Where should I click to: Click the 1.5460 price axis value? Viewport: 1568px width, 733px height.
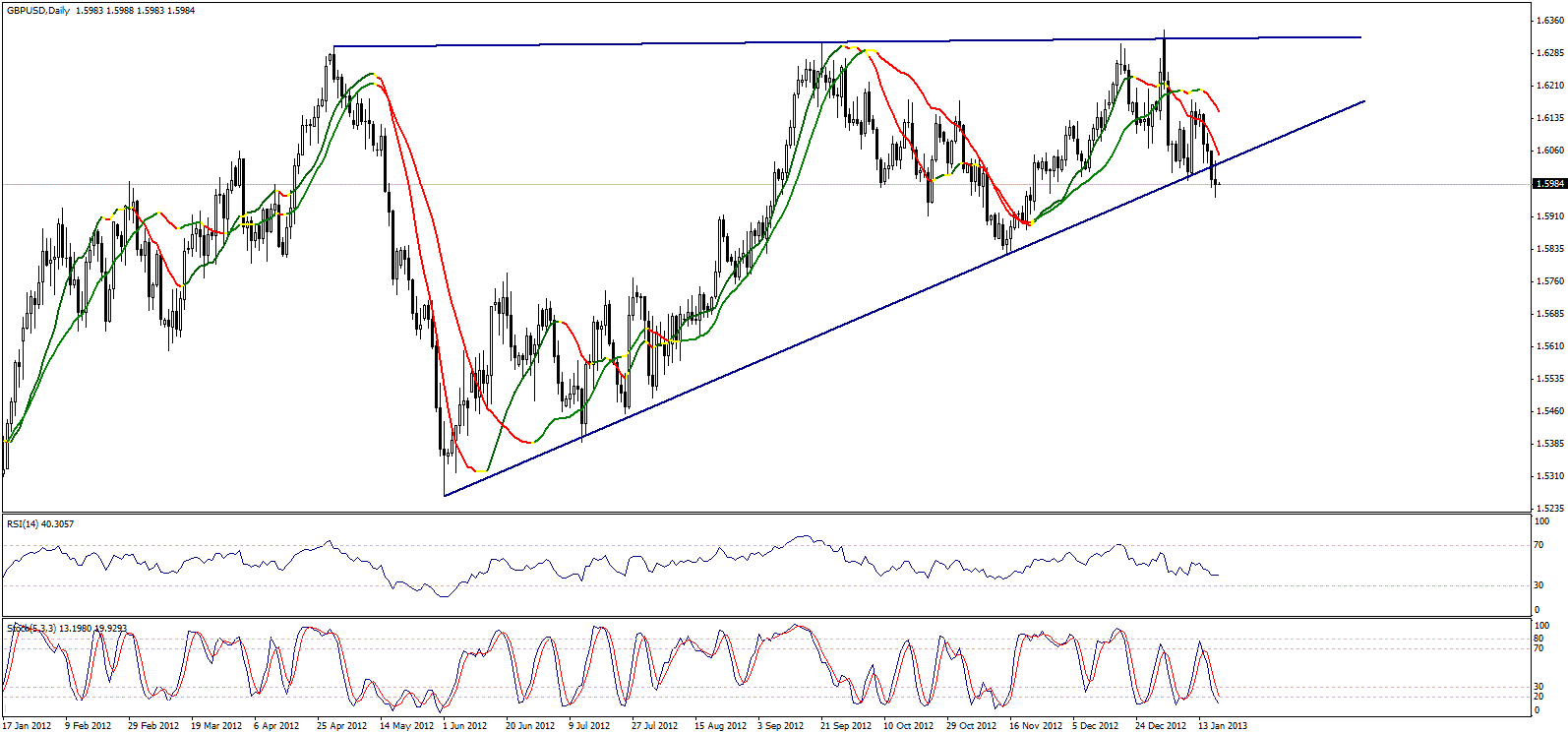pos(1549,411)
